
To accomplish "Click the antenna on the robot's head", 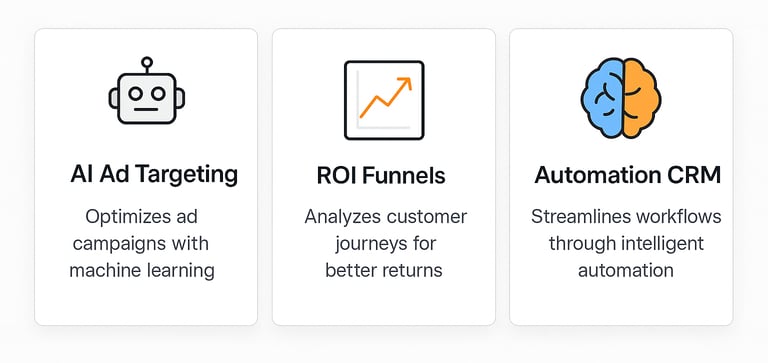I will click(146, 65).
